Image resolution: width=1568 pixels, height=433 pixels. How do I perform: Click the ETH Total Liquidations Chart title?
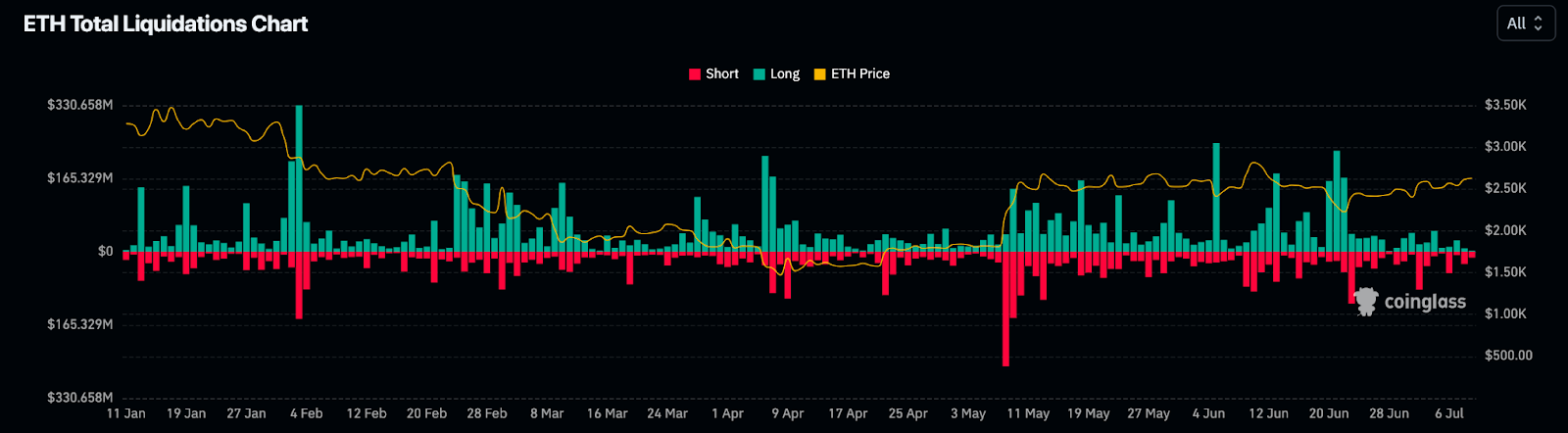click(166, 24)
